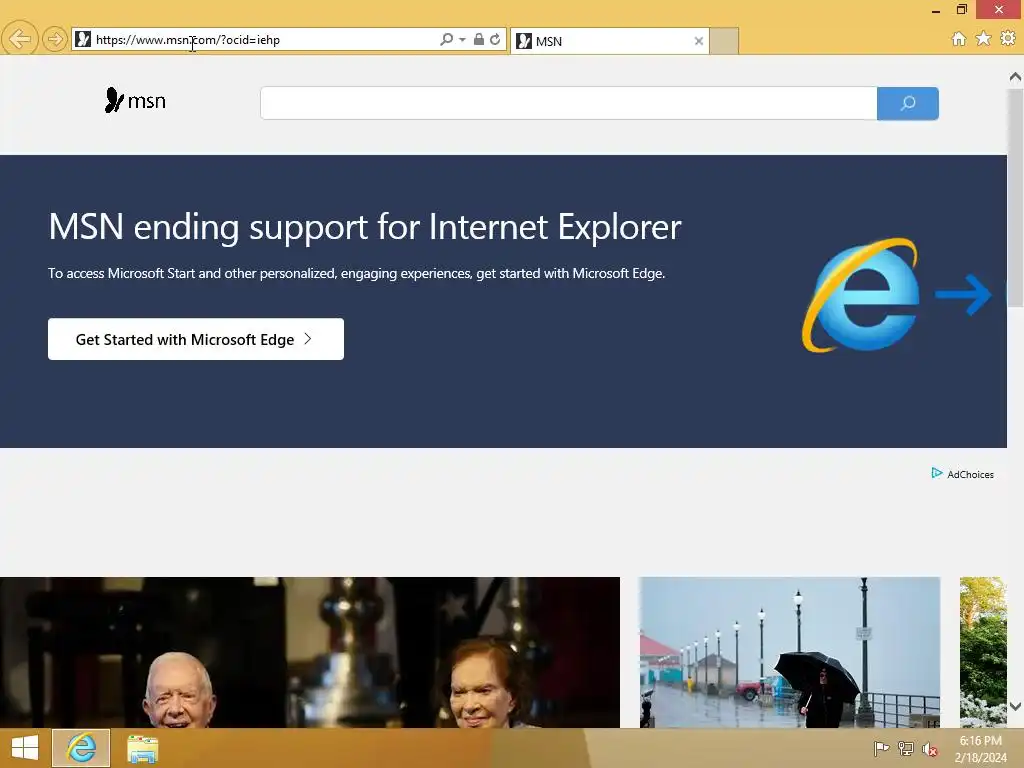Click the network status tray icon
This screenshot has height=768, width=1024.
pyautogui.click(x=906, y=748)
